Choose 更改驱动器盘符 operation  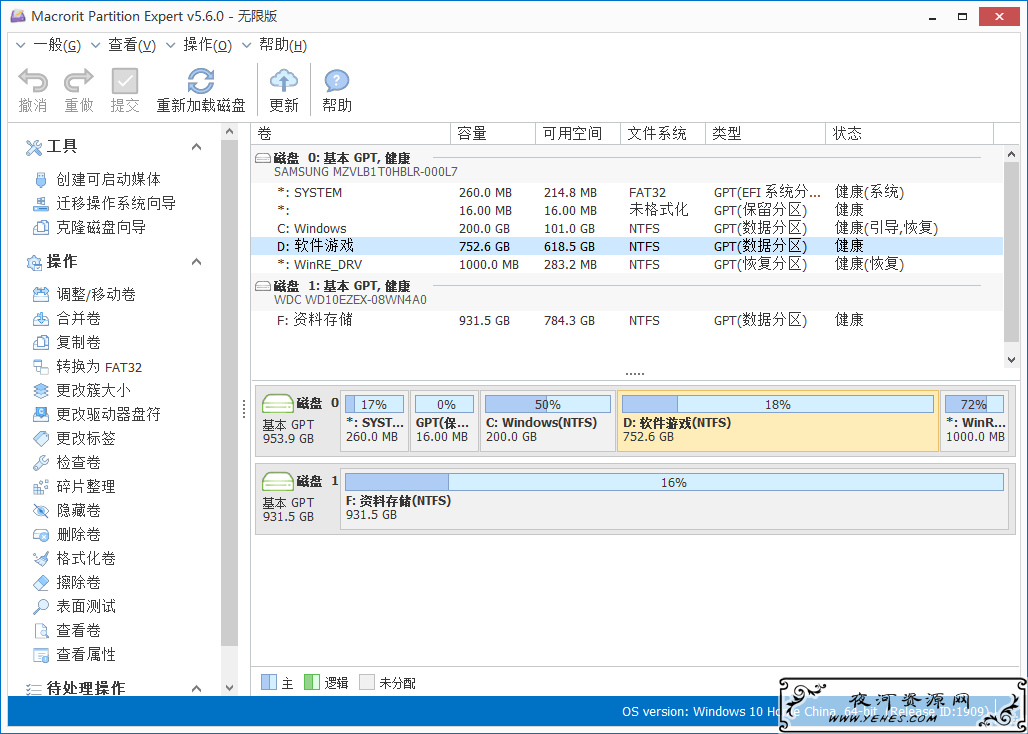coord(96,414)
